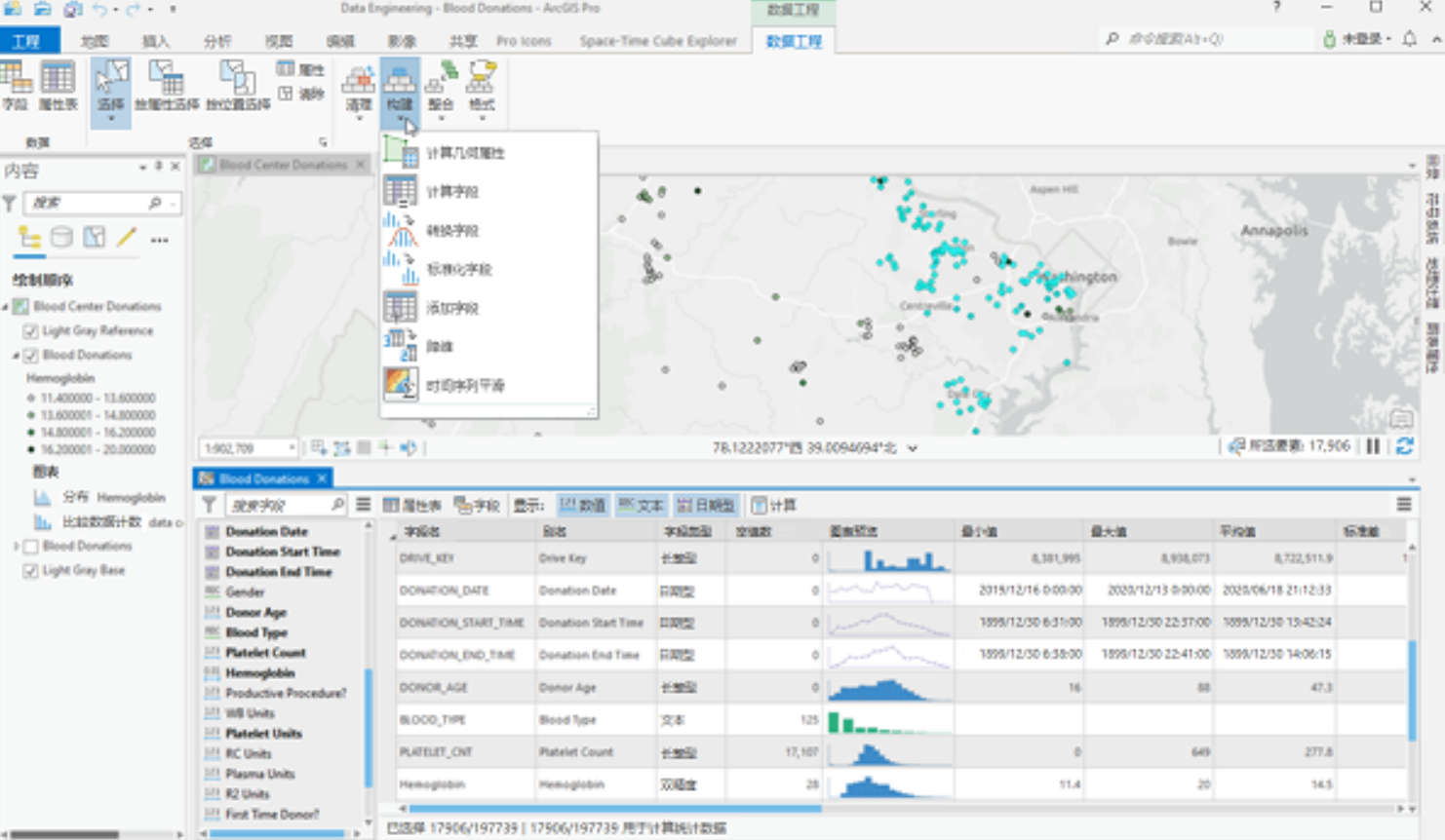Open the 清理 clean tools gallery

coord(359,90)
